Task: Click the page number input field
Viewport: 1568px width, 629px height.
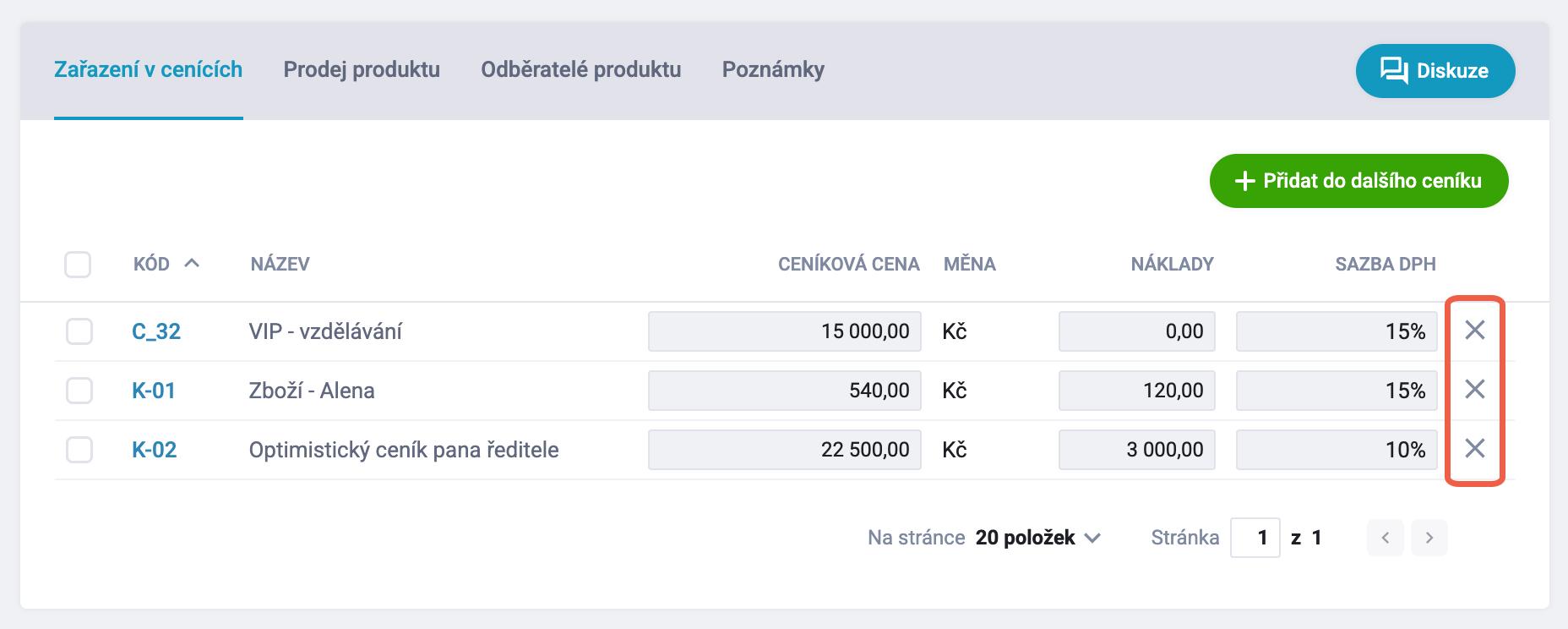Action: pyautogui.click(x=1255, y=538)
